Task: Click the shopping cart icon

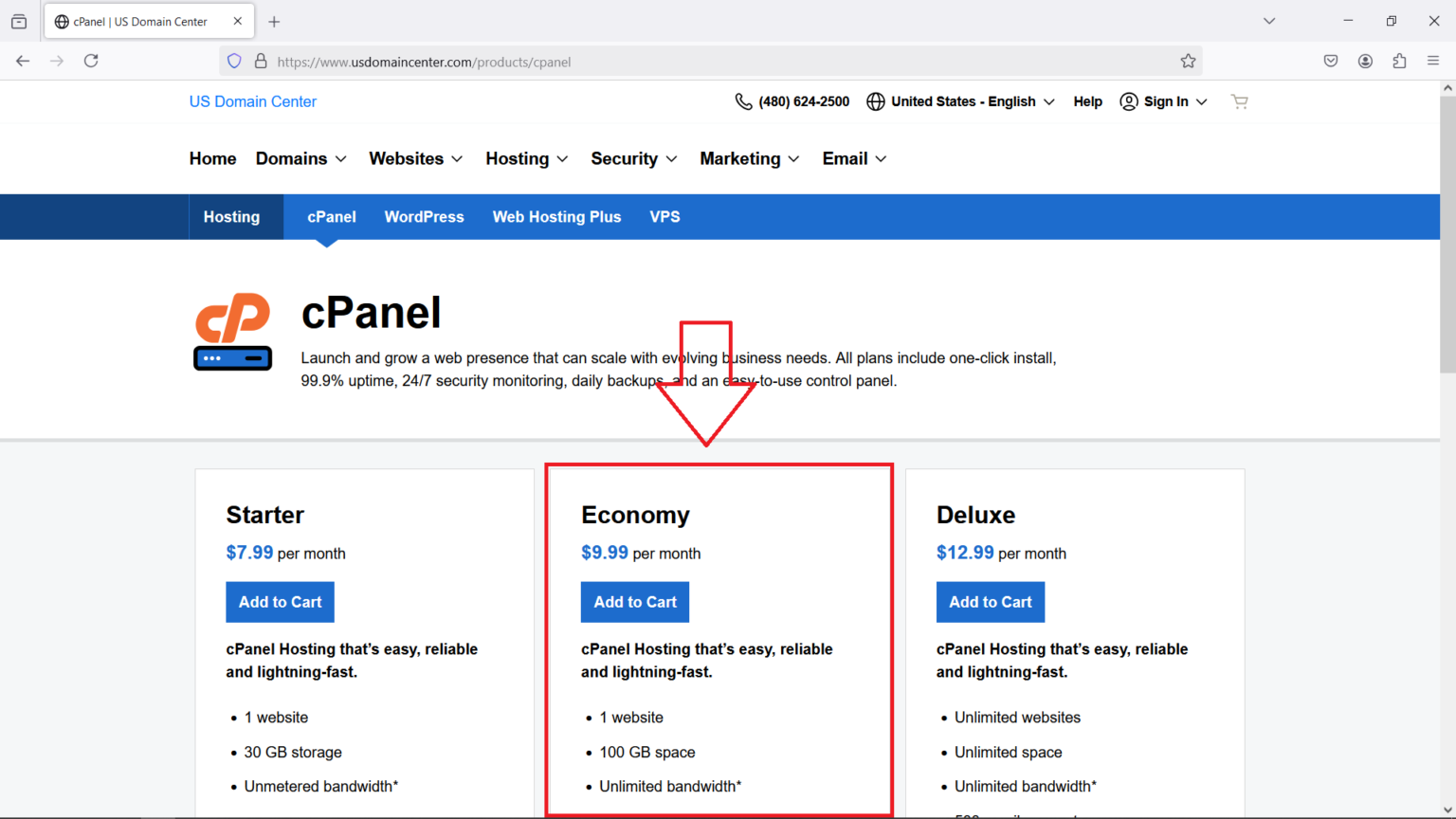Action: tap(1239, 101)
